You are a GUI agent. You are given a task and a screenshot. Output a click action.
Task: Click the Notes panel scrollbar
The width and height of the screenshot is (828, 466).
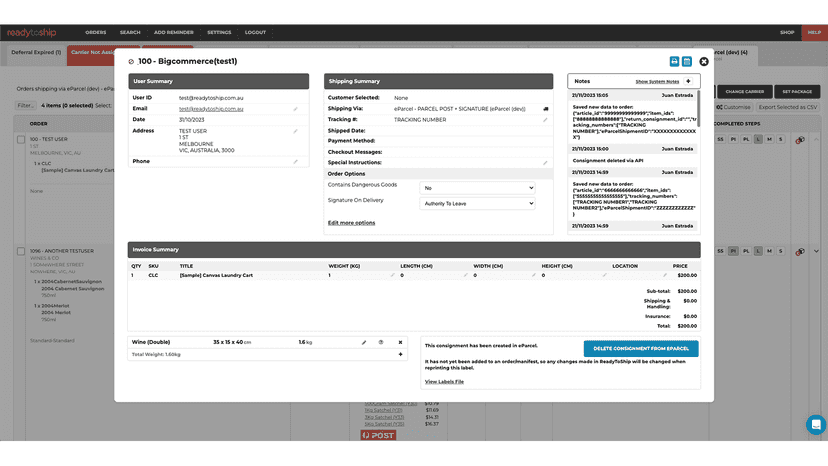[x=698, y=108]
